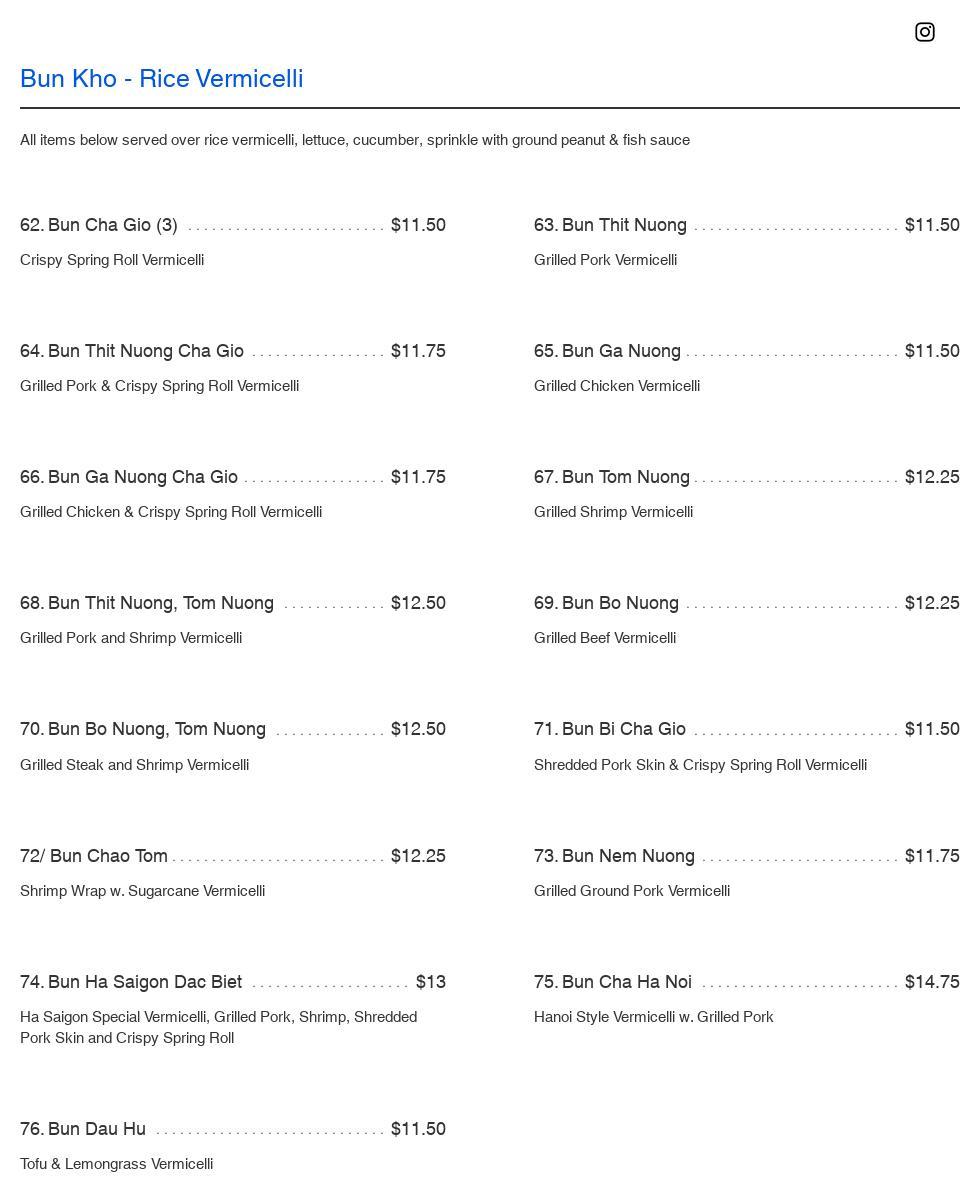The image size is (965, 1200).
Task: Click Bun Thit Nuong, Tom Nuong item
Action: click(x=147, y=603)
